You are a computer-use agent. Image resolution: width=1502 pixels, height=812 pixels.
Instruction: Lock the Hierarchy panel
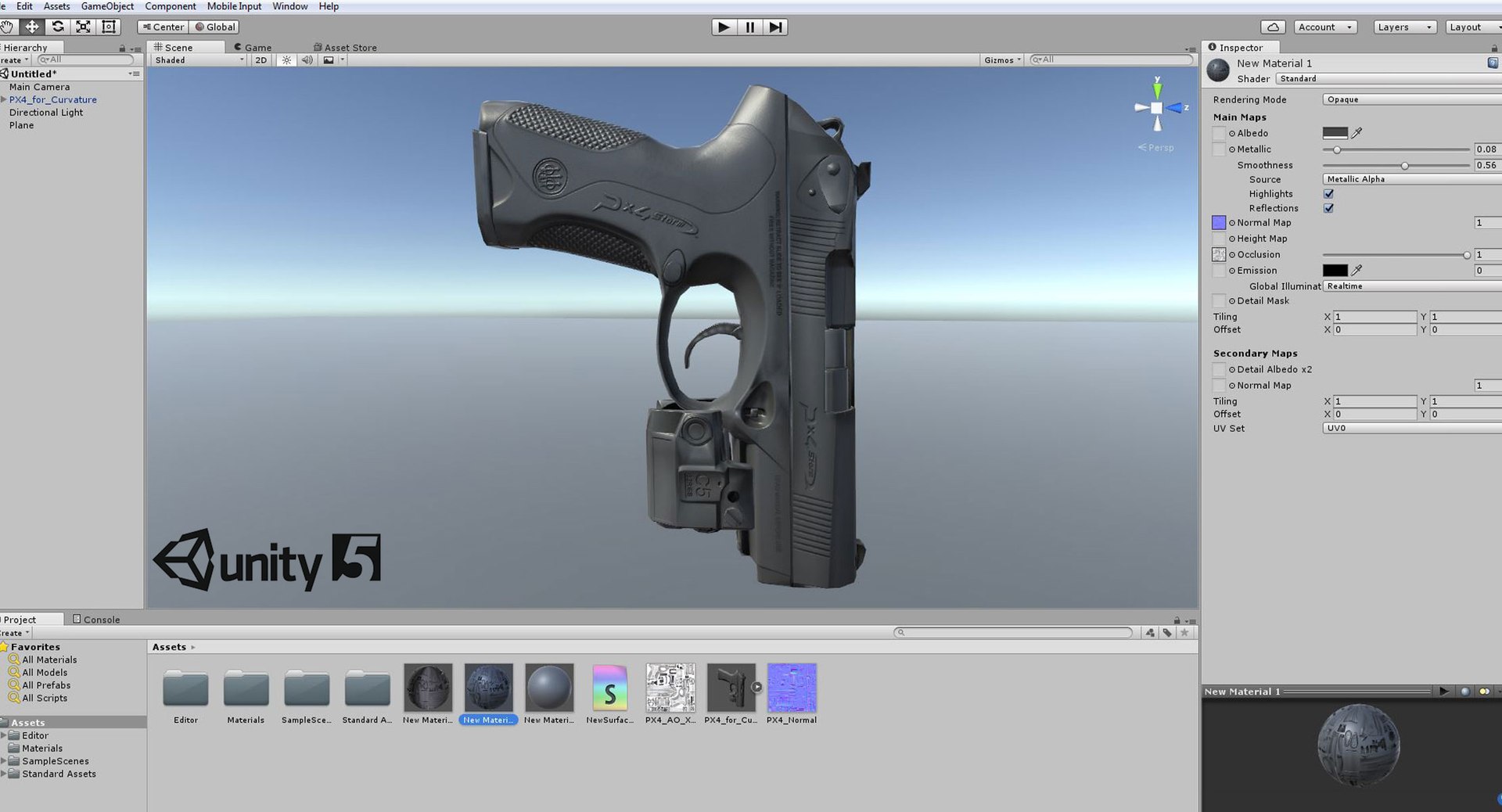coord(122,49)
